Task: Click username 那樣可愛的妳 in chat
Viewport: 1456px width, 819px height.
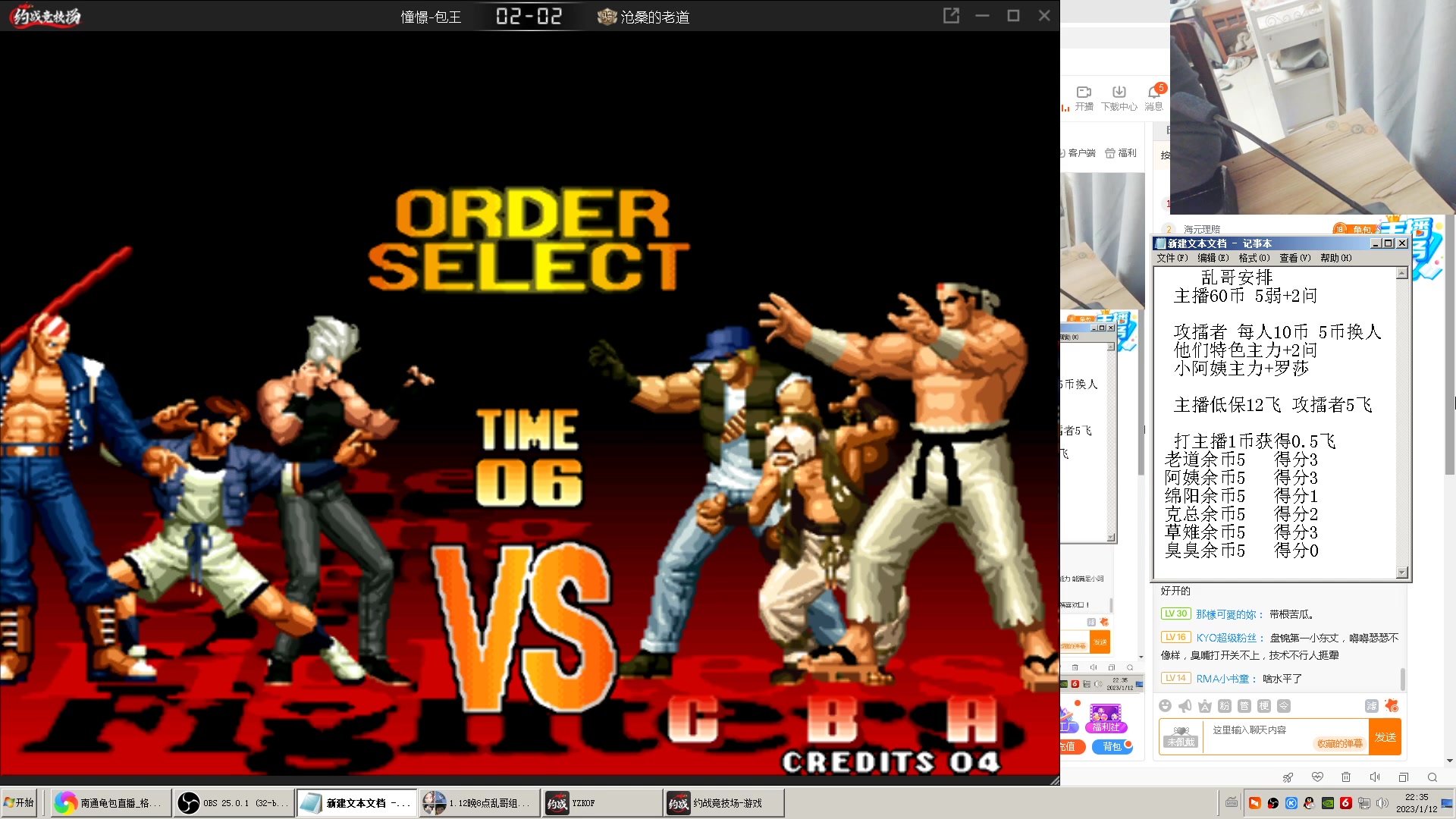Action: [1225, 614]
